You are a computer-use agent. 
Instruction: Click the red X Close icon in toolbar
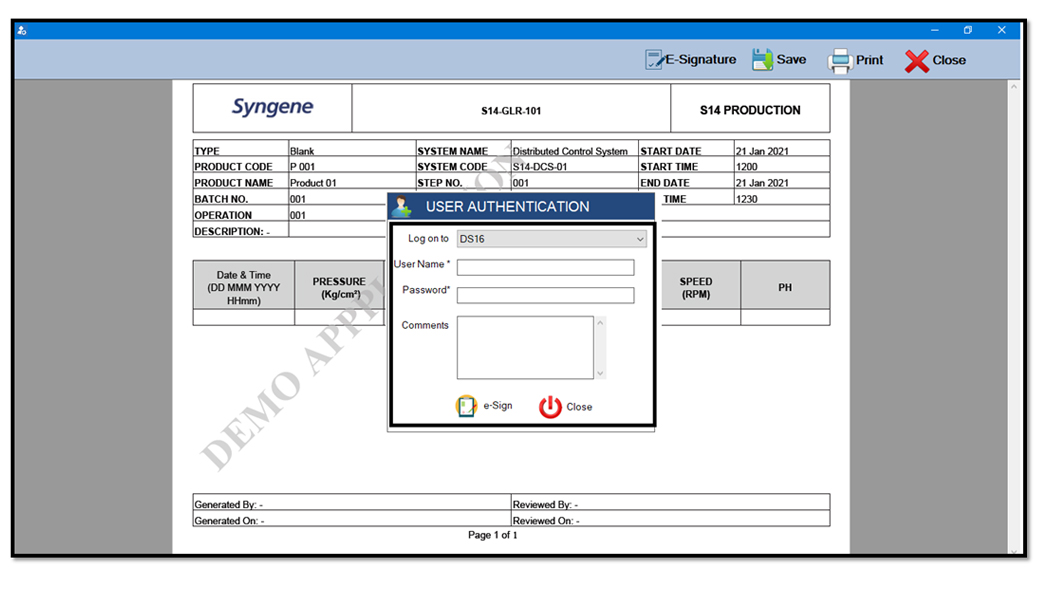coord(916,61)
